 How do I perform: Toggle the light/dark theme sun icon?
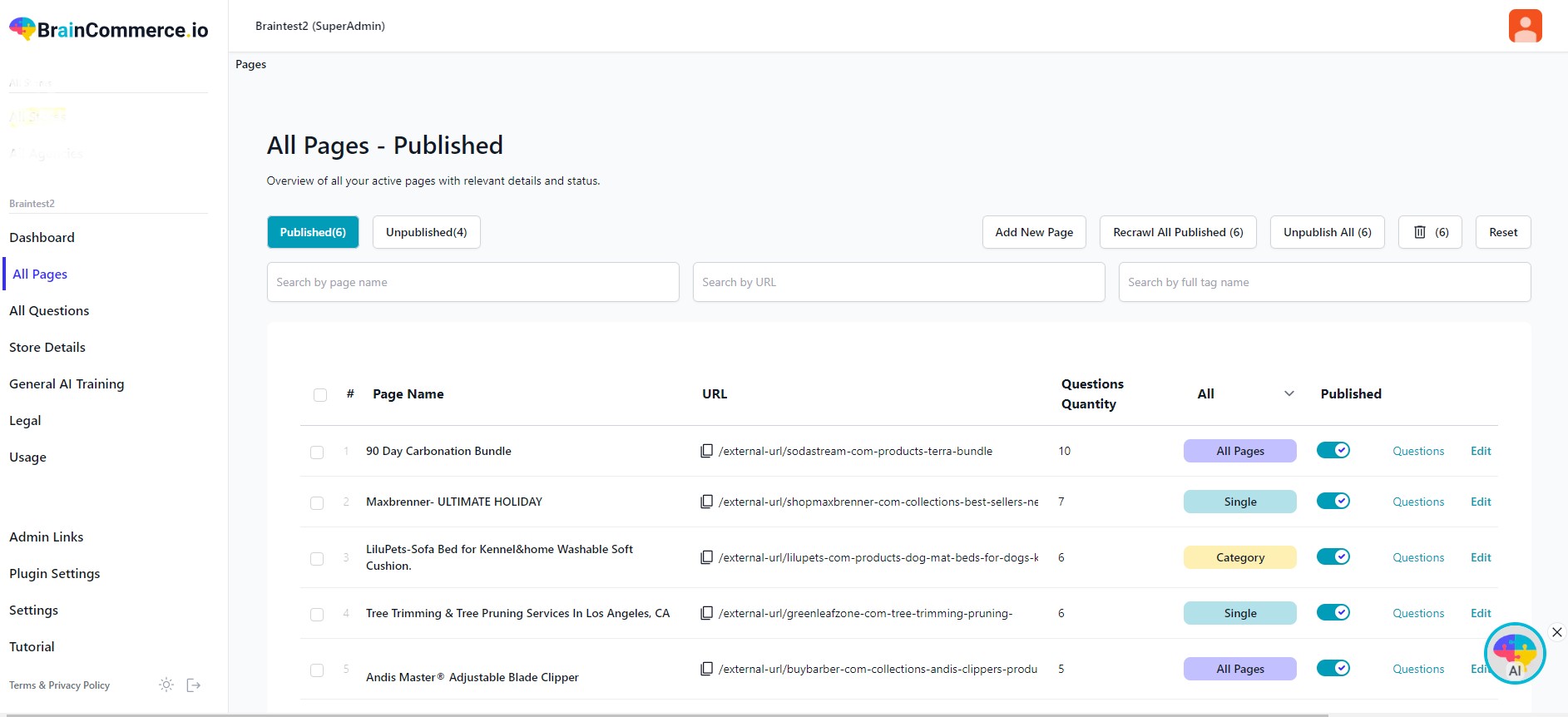[x=166, y=685]
